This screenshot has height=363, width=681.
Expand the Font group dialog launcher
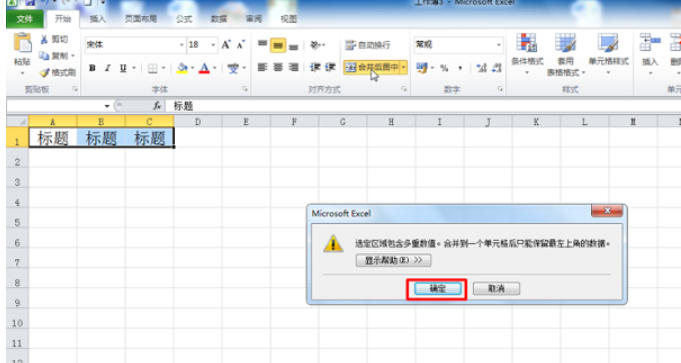click(x=245, y=89)
